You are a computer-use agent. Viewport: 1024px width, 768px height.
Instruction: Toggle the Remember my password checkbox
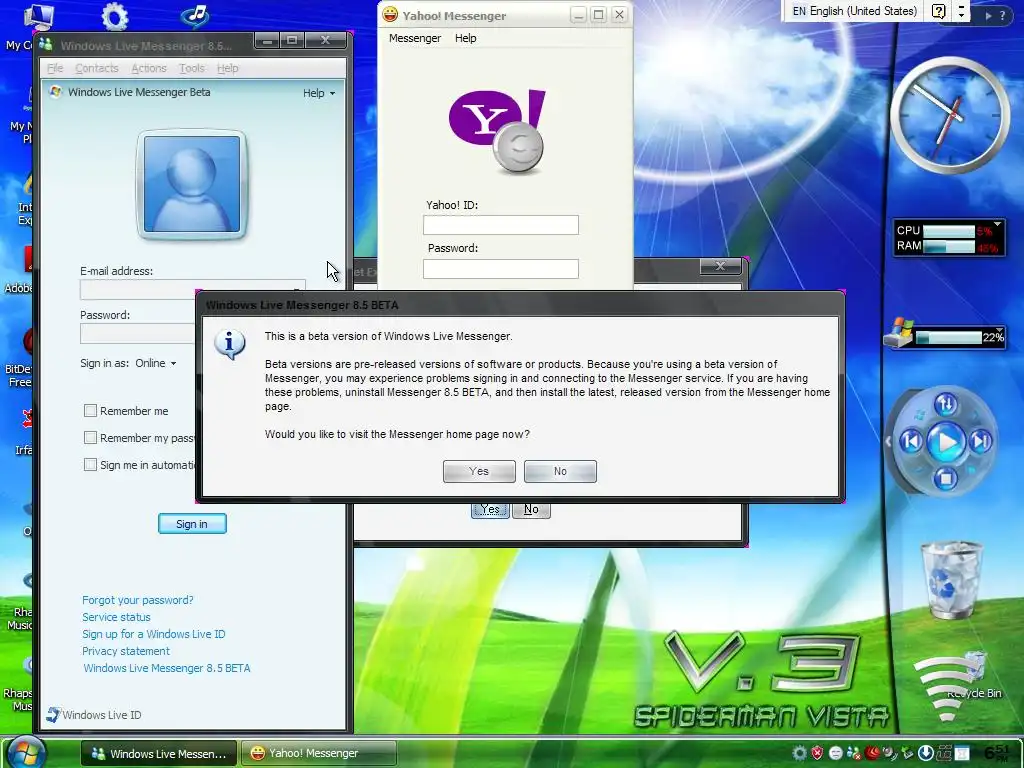90,438
